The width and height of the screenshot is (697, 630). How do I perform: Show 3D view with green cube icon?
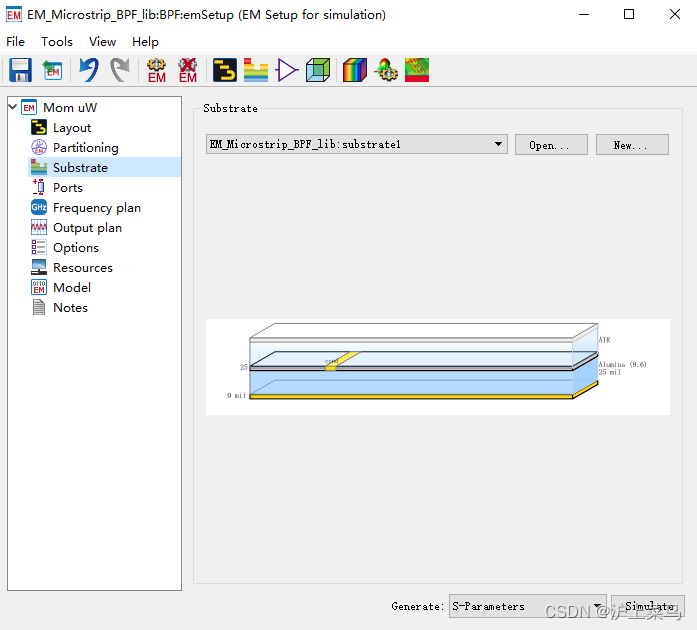click(x=318, y=70)
